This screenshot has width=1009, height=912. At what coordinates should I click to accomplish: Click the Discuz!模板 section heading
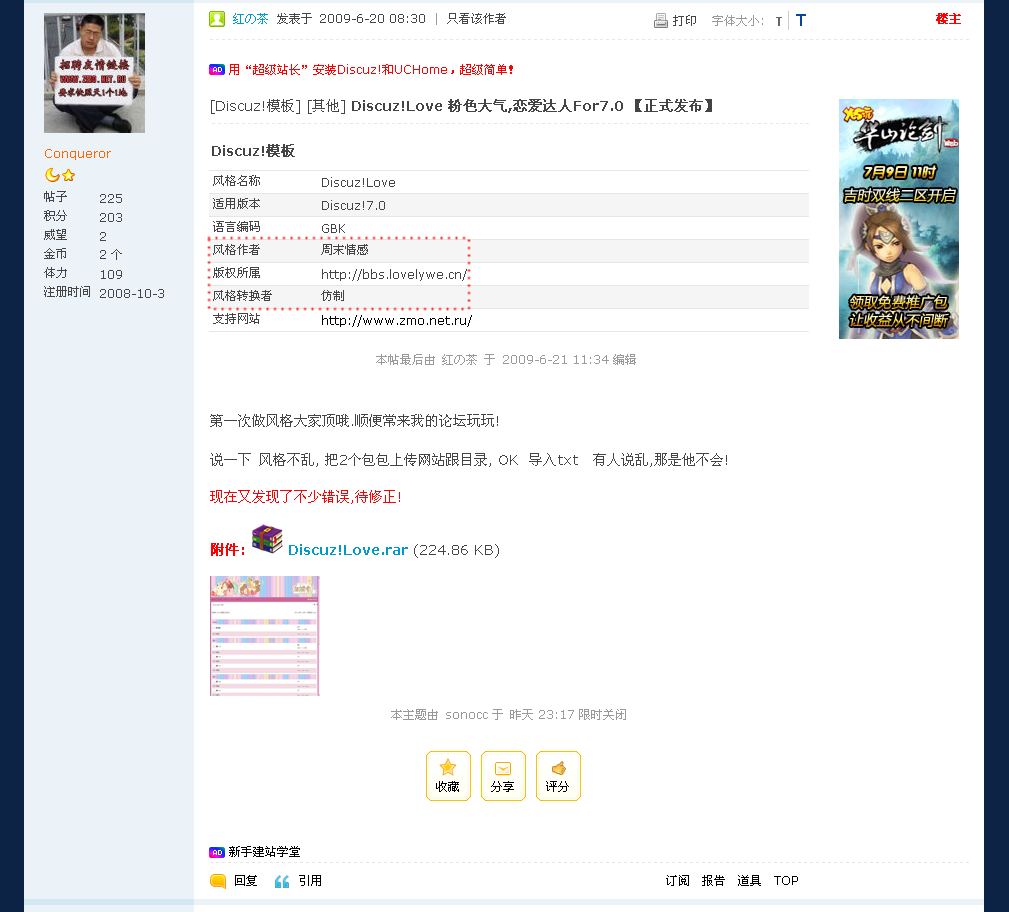(x=253, y=151)
